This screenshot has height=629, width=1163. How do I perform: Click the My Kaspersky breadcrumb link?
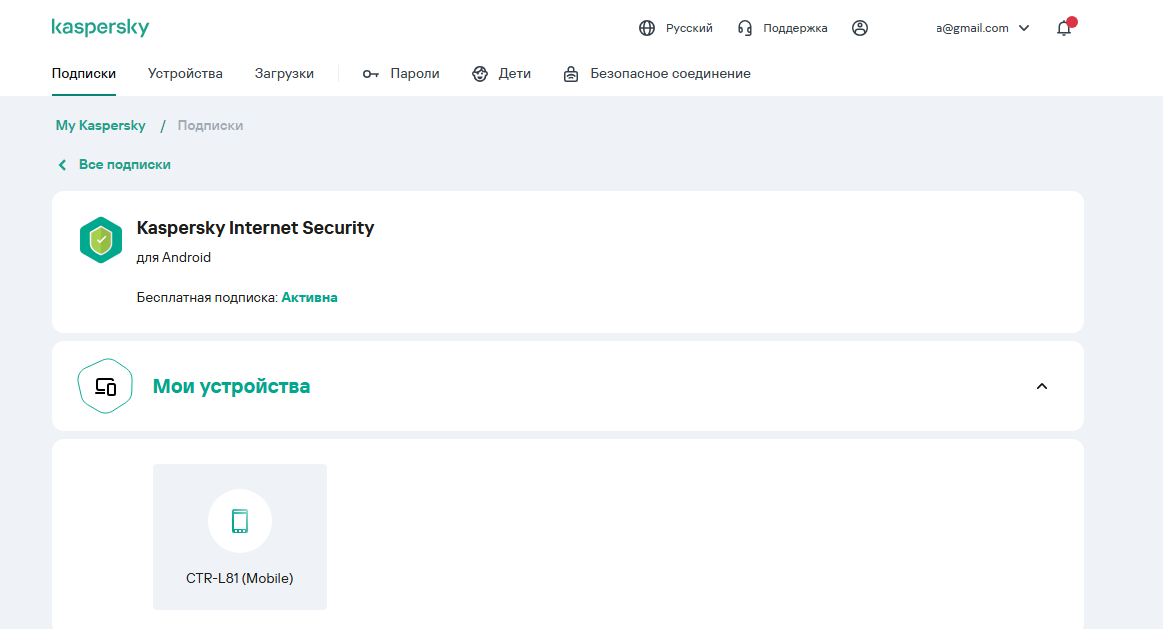100,125
